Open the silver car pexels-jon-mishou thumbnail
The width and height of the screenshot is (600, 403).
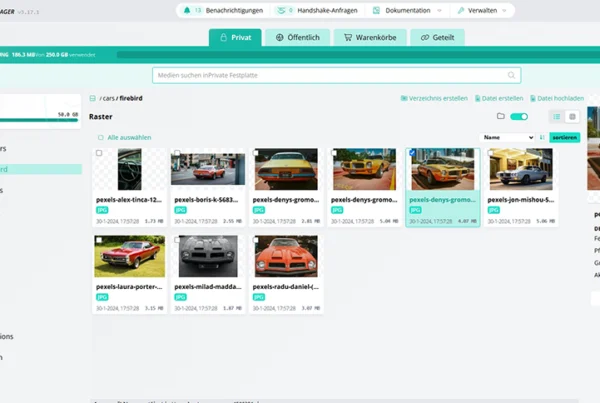point(521,170)
